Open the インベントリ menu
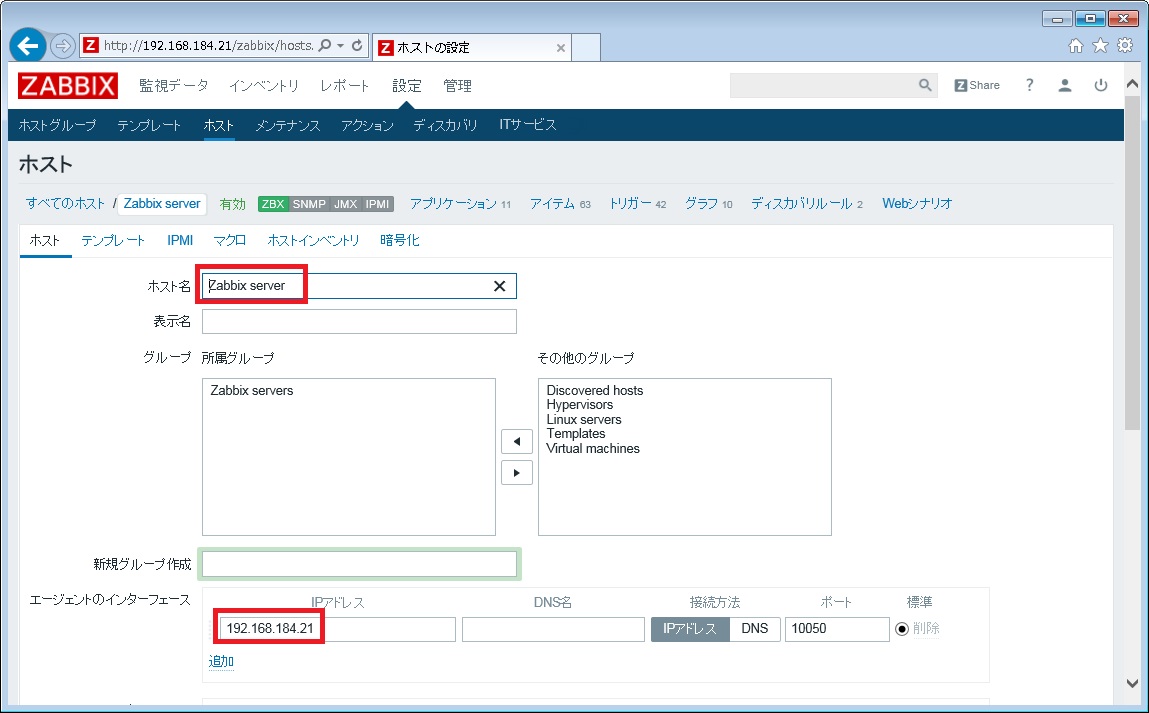Viewport: 1149px width, 713px height. click(264, 86)
